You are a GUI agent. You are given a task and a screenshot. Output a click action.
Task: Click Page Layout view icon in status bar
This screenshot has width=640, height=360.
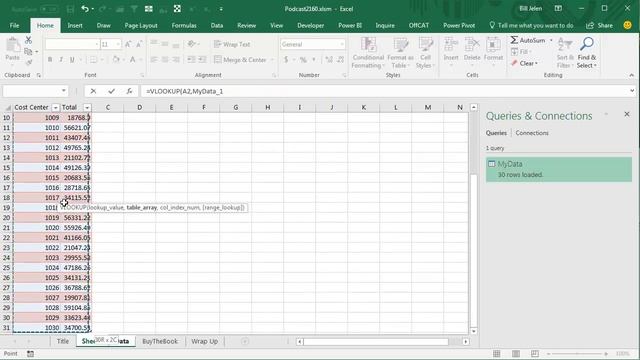click(516, 353)
